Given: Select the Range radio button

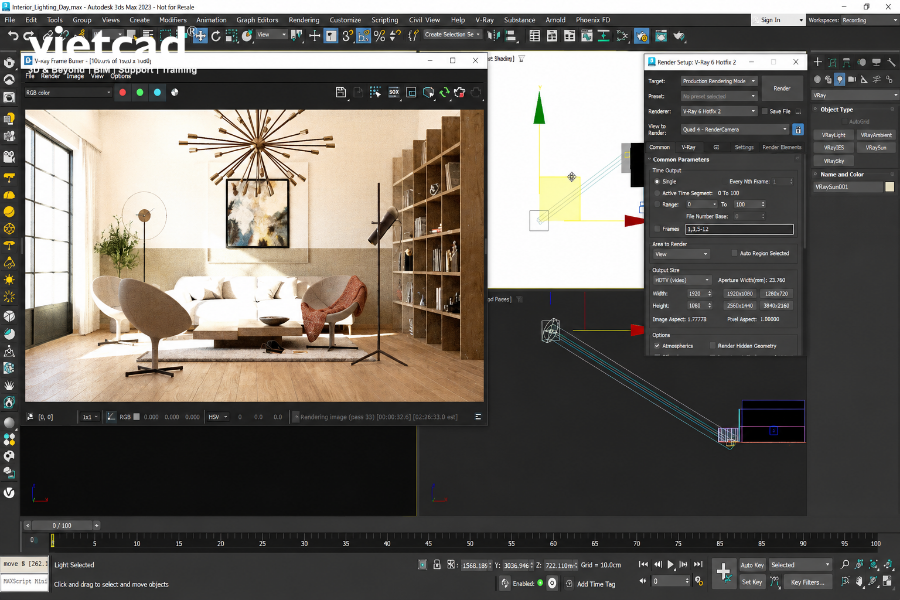Looking at the screenshot, I should [657, 204].
